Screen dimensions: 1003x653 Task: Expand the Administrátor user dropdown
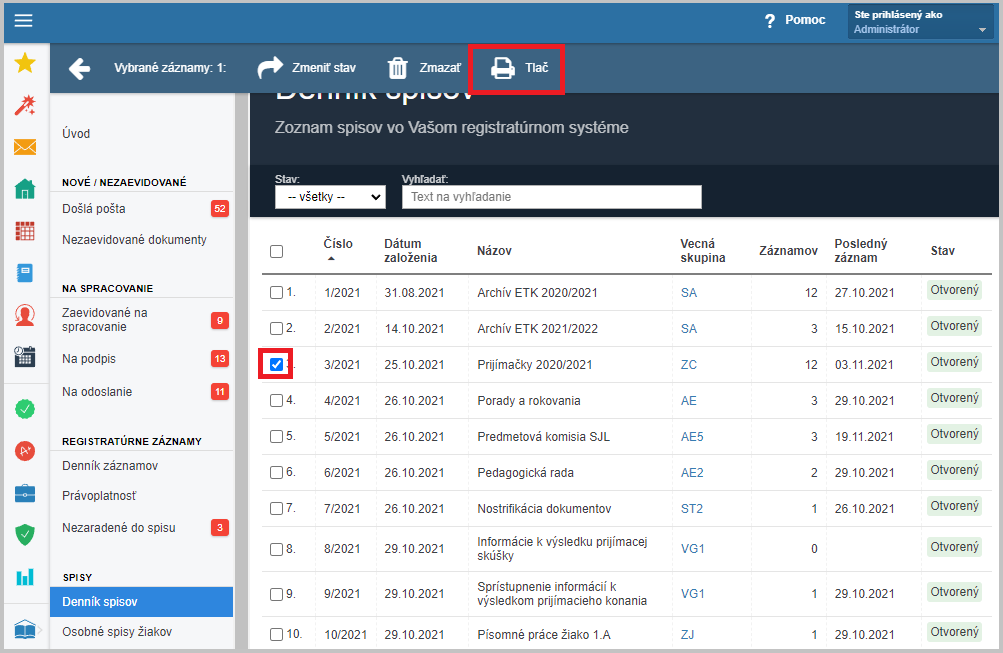tap(920, 22)
